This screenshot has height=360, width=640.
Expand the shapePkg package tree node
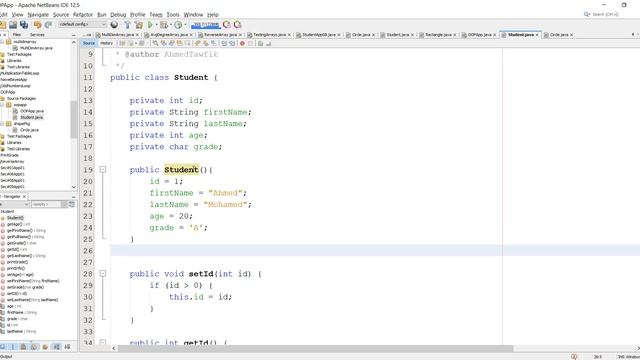(x=2, y=123)
